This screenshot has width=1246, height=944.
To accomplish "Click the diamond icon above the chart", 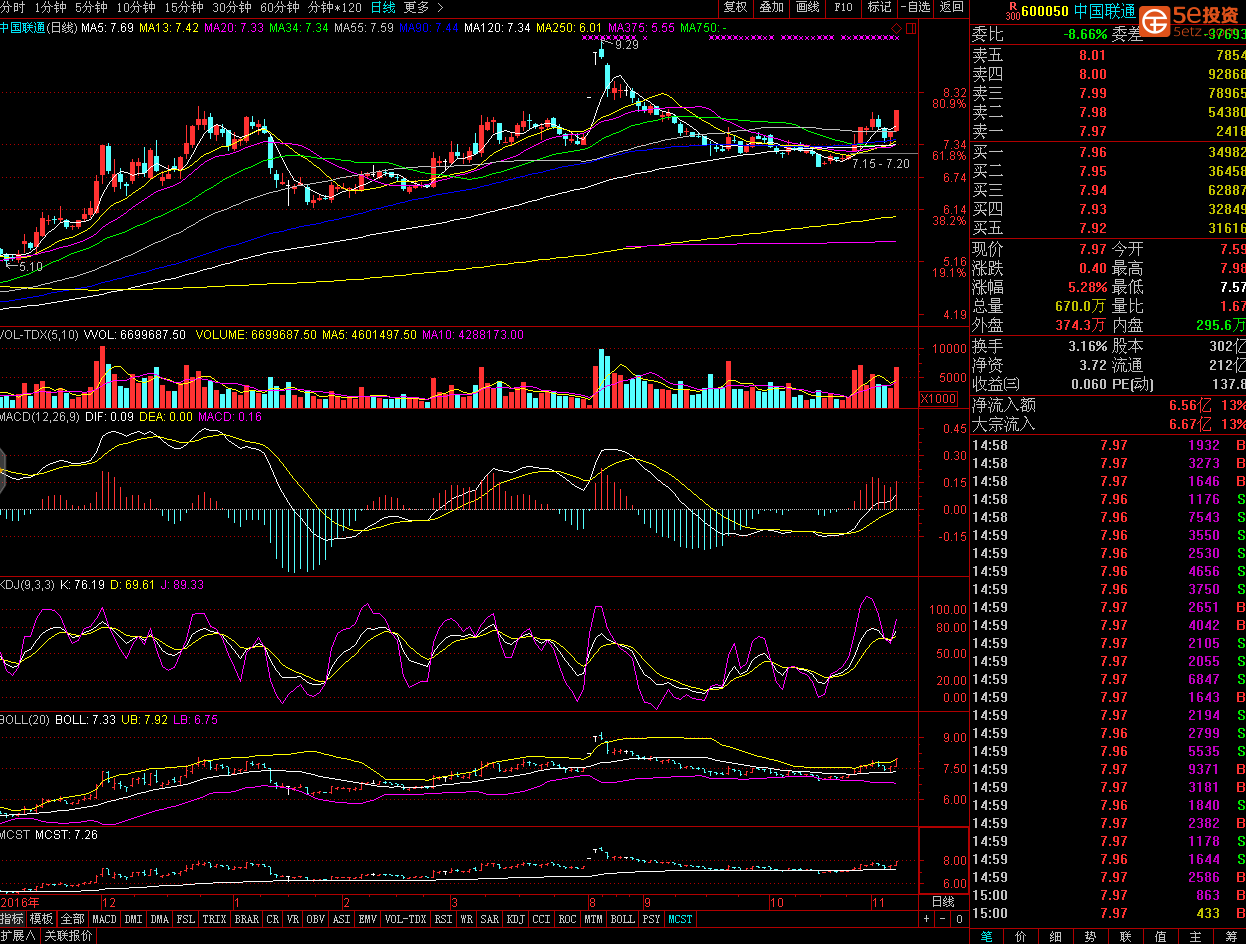I will (895, 28).
